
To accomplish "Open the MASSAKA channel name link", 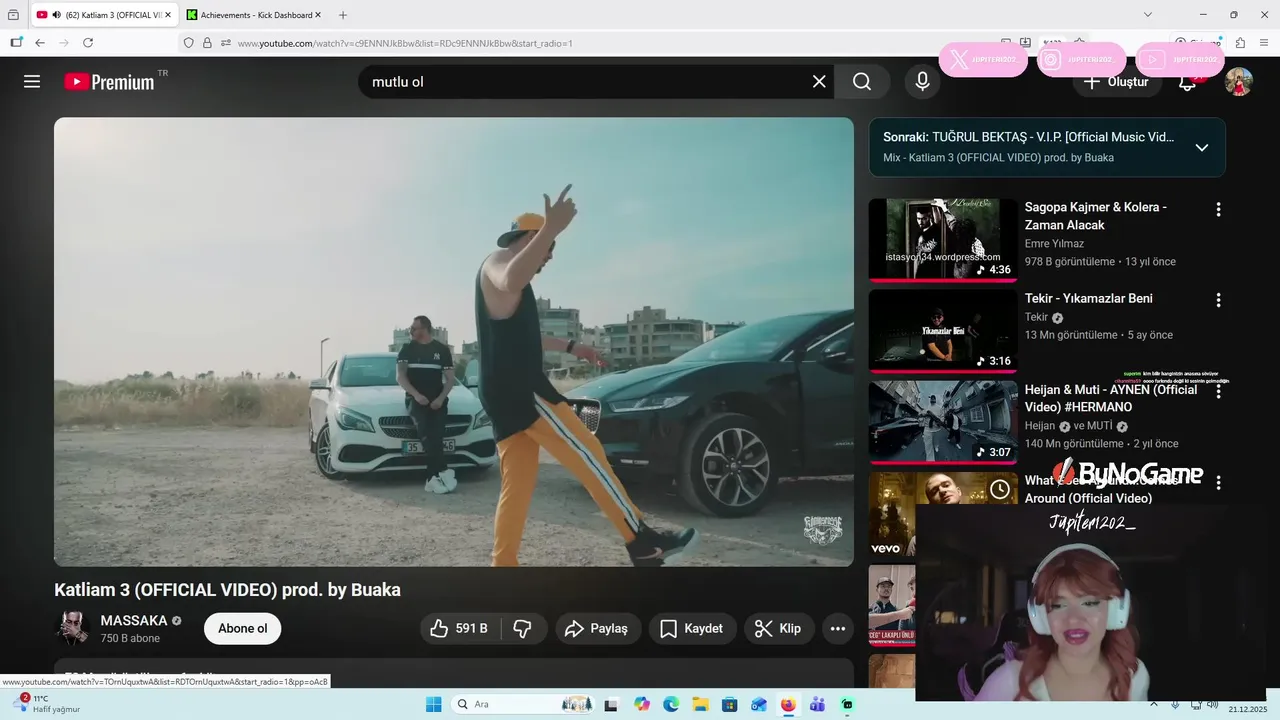I will point(134,620).
